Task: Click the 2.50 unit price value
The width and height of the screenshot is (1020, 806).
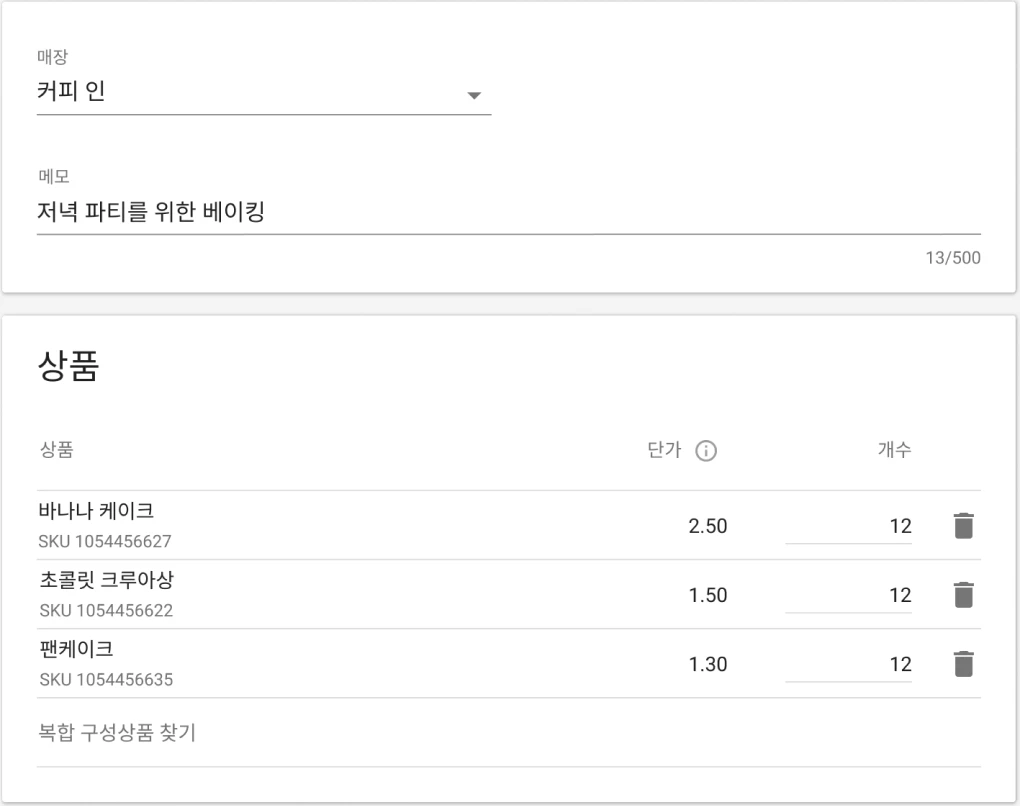Action: (709, 525)
